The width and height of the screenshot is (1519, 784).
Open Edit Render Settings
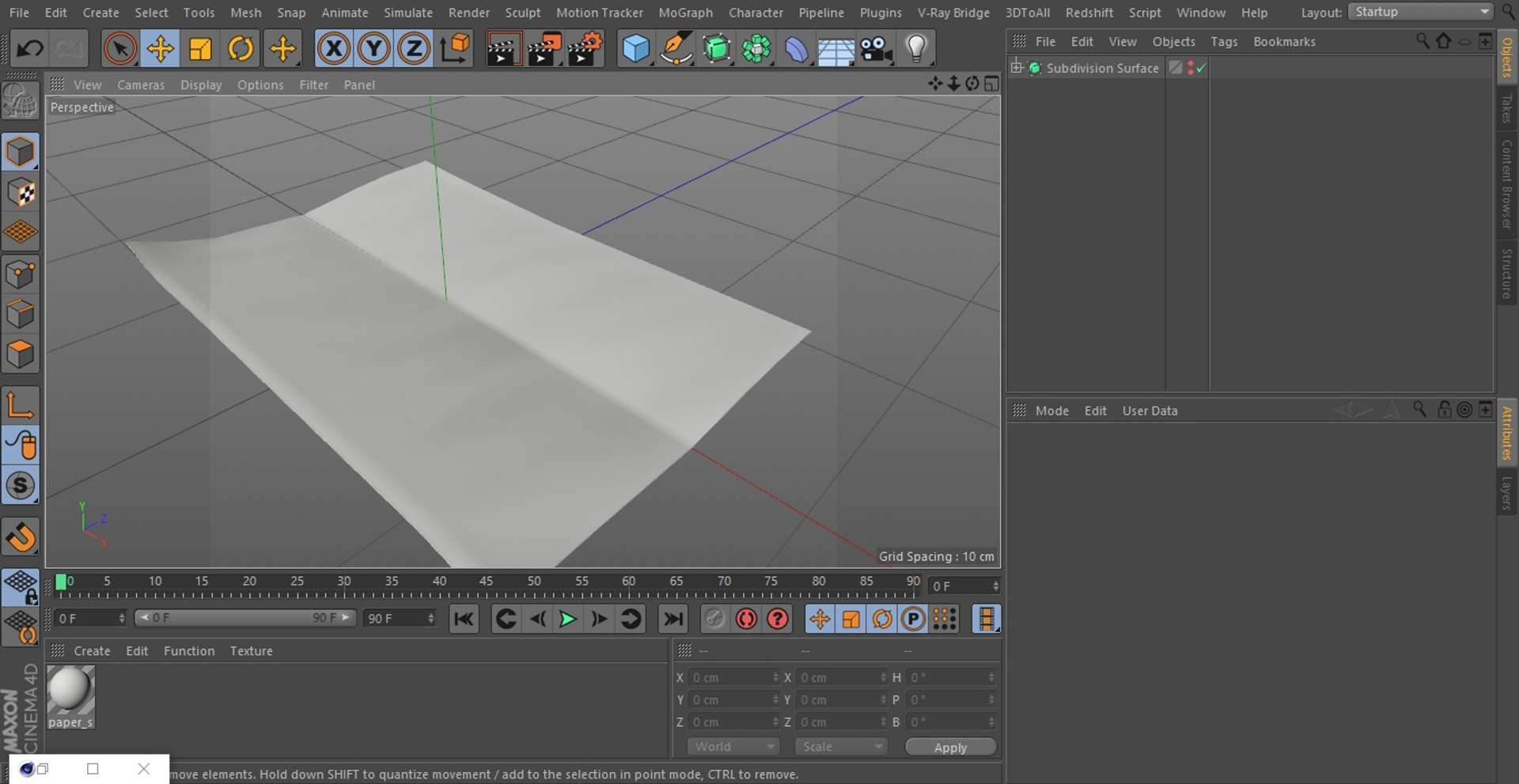585,49
